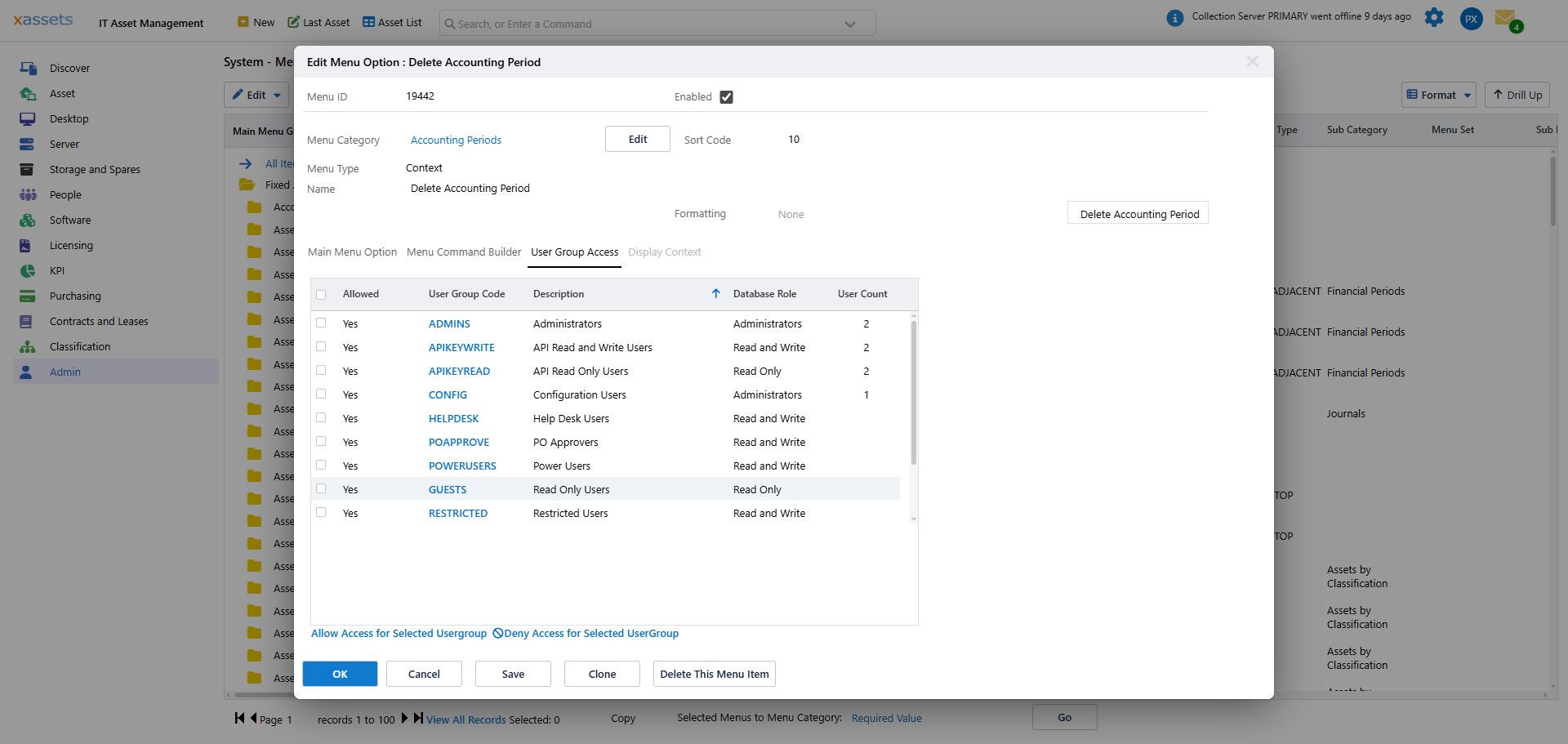Select the Main Menu Option tab
This screenshot has width=1568, height=744.
pyautogui.click(x=351, y=252)
